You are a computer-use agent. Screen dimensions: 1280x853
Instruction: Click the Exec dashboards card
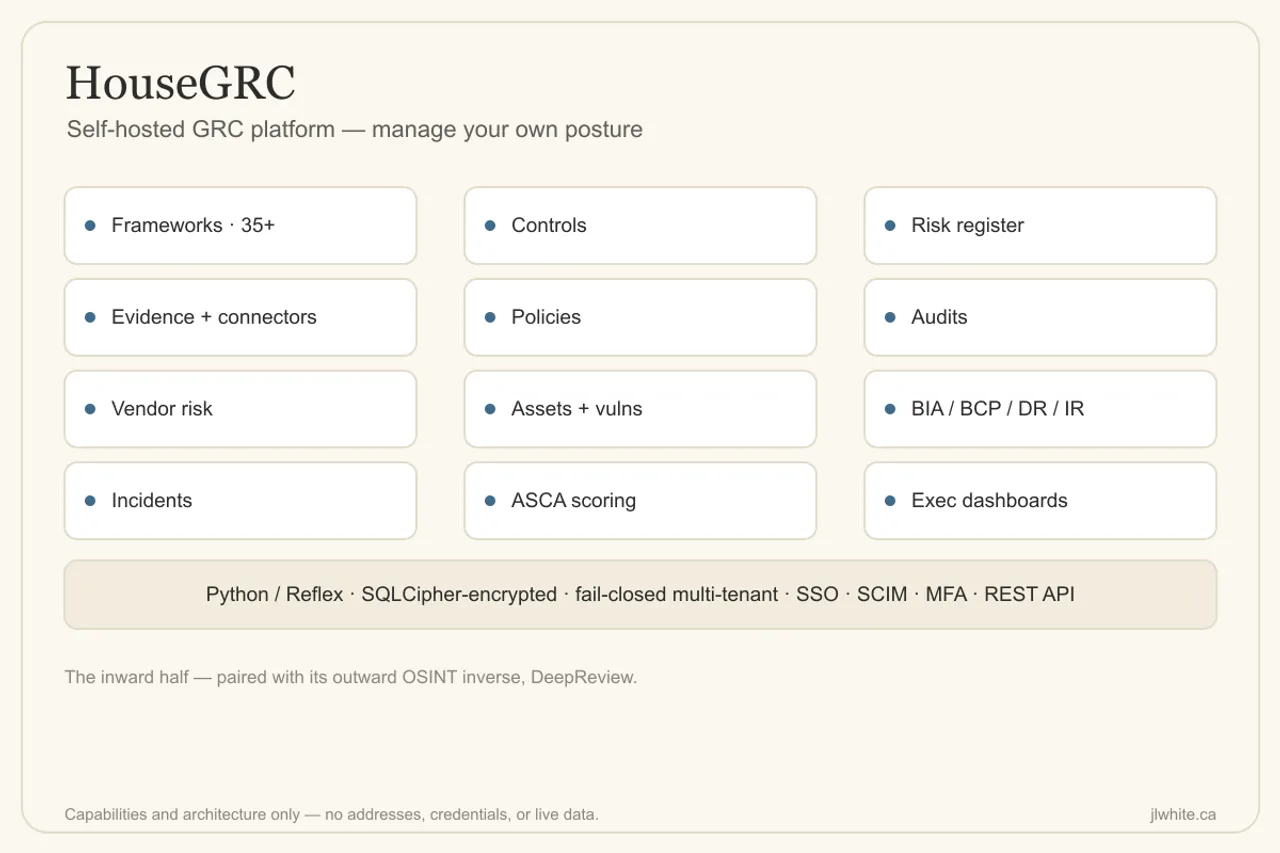[1040, 501]
